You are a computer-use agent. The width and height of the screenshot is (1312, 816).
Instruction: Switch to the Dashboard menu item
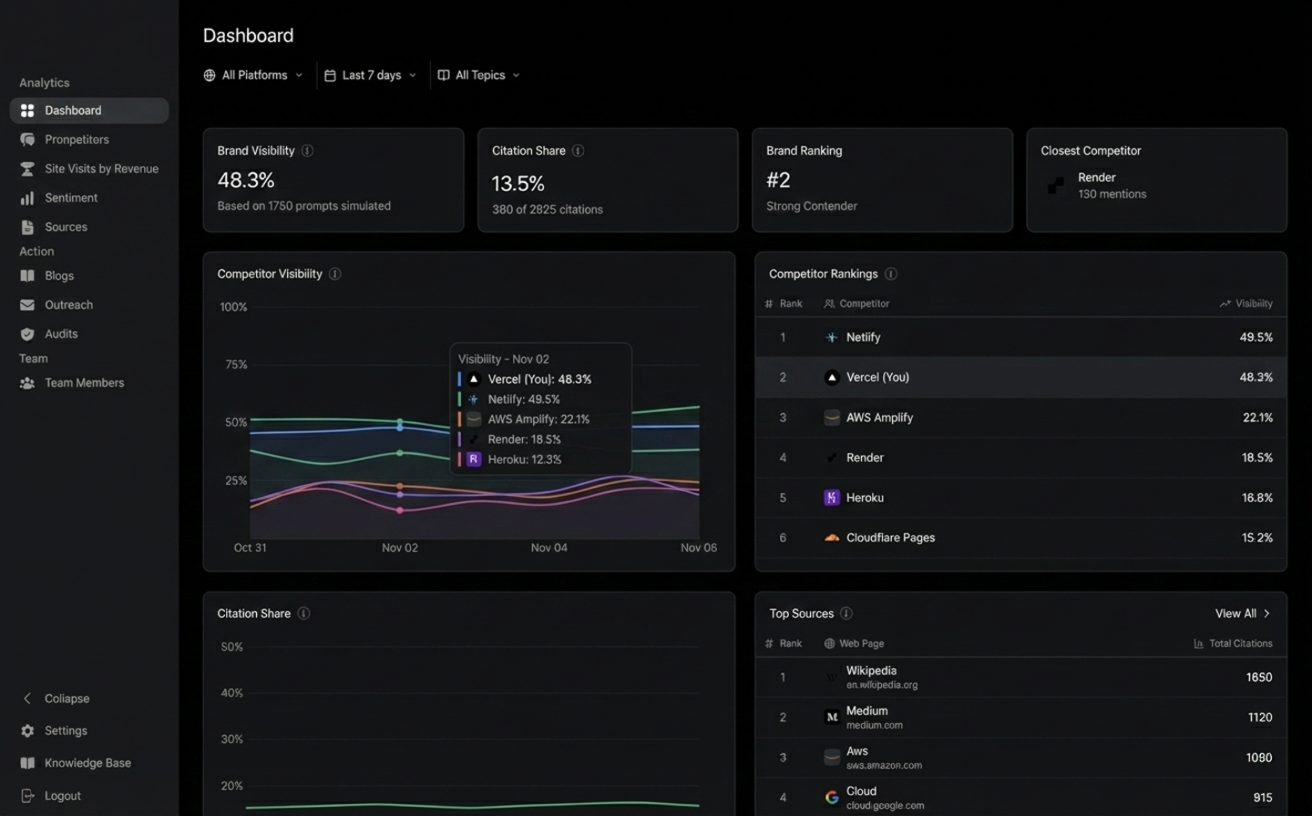click(x=73, y=110)
